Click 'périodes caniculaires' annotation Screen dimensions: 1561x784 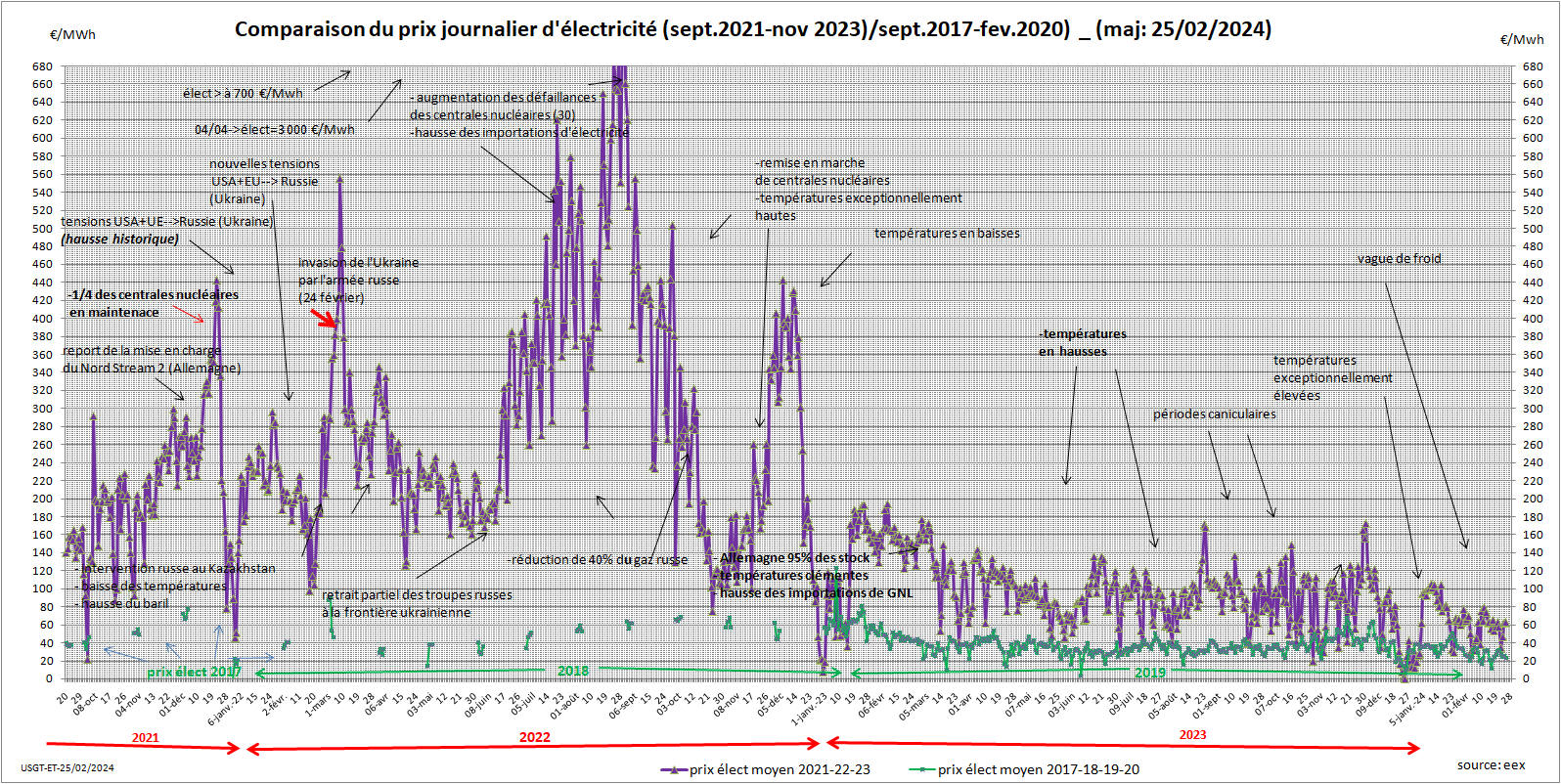1214,414
